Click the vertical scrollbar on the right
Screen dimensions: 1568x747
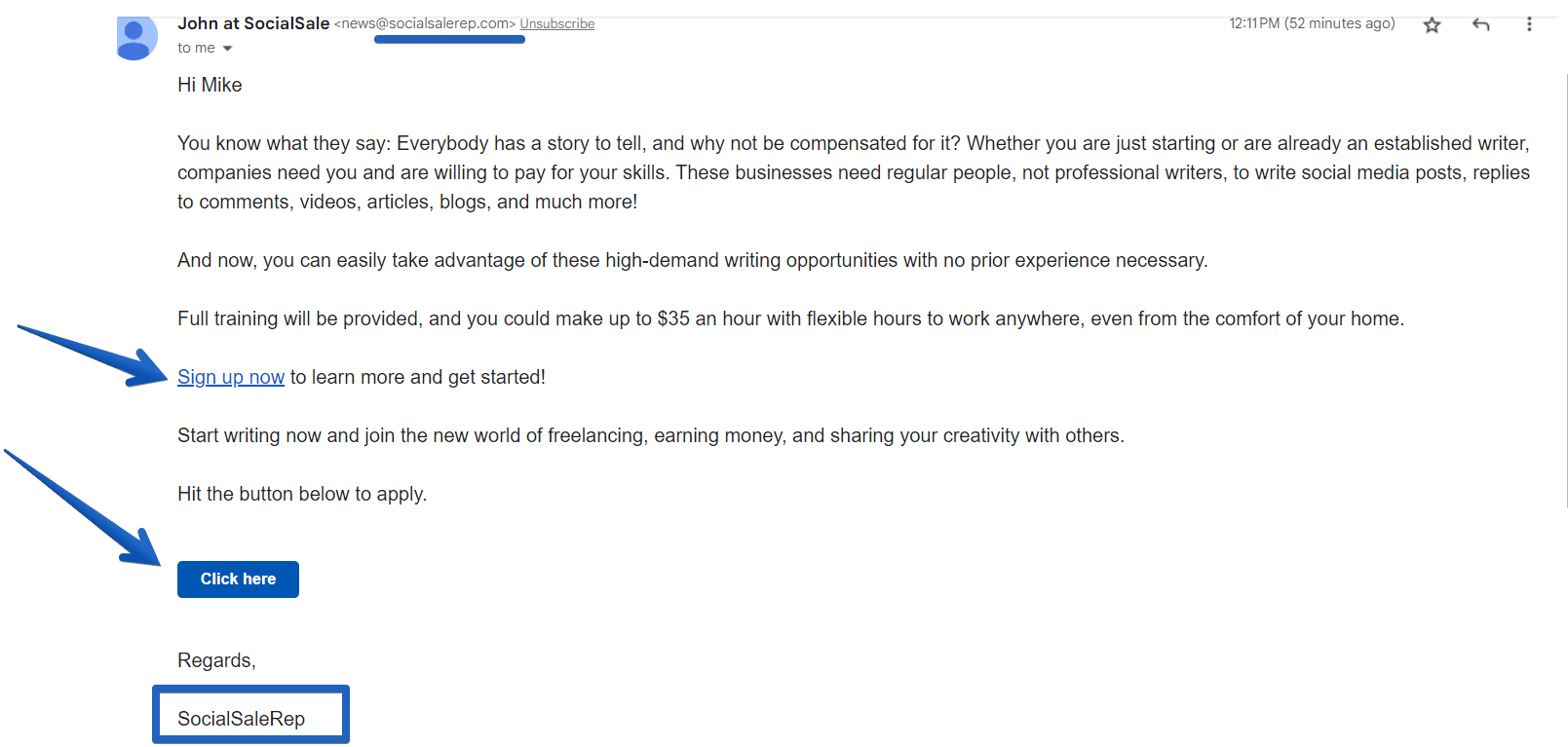[x=1565, y=290]
